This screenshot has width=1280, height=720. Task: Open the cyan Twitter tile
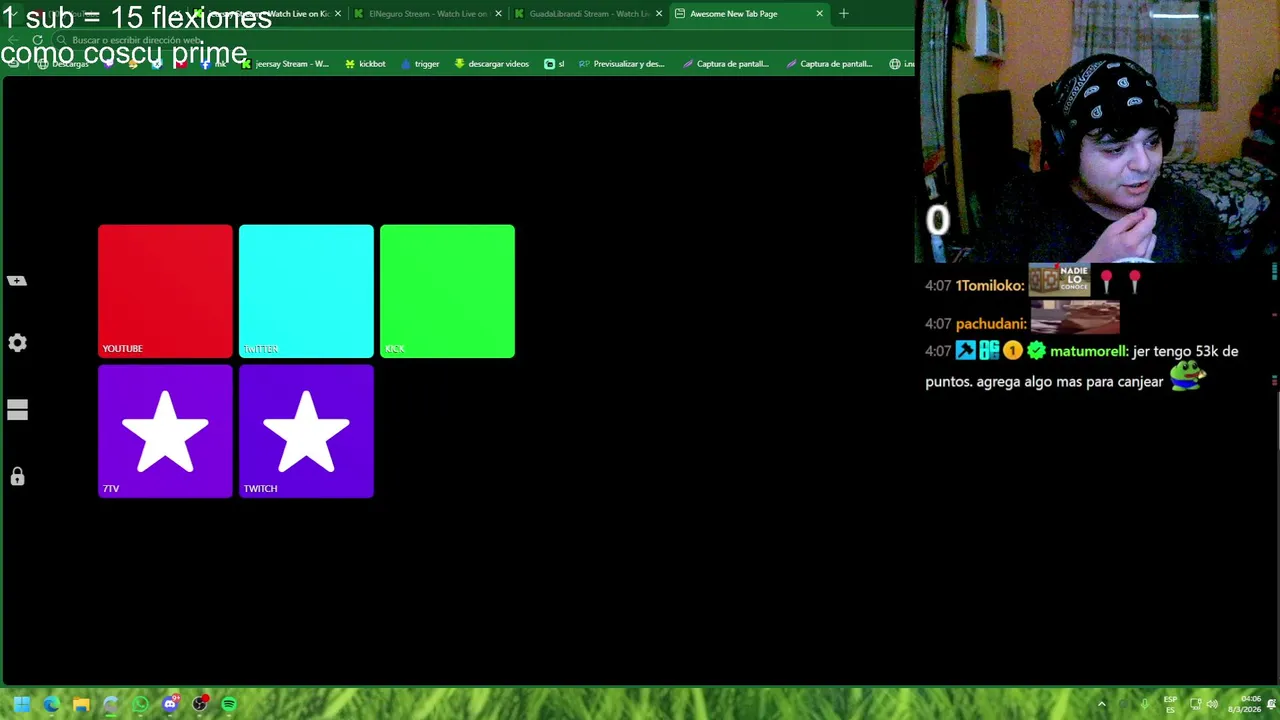[306, 291]
